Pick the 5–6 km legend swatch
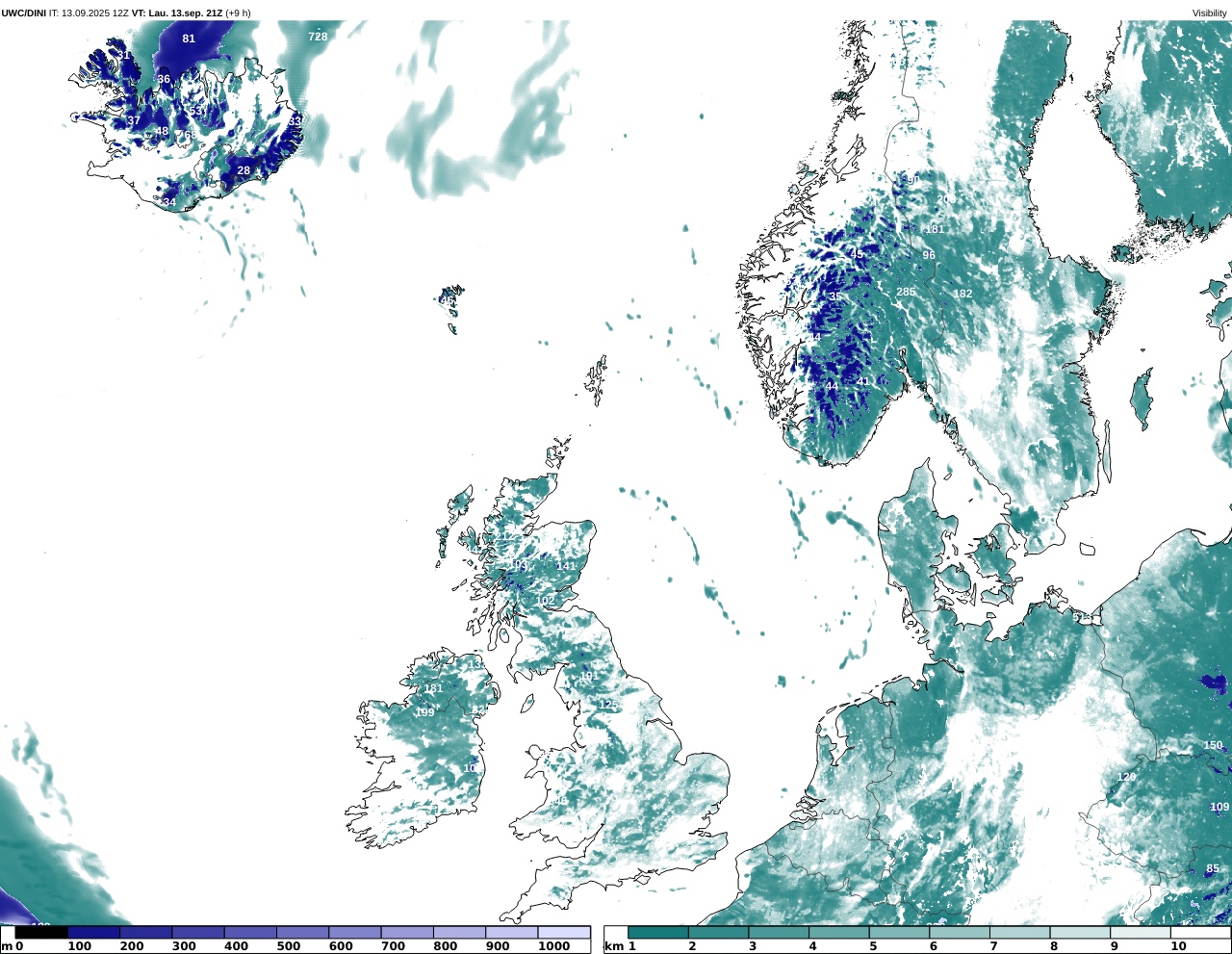 pyautogui.click(x=899, y=932)
